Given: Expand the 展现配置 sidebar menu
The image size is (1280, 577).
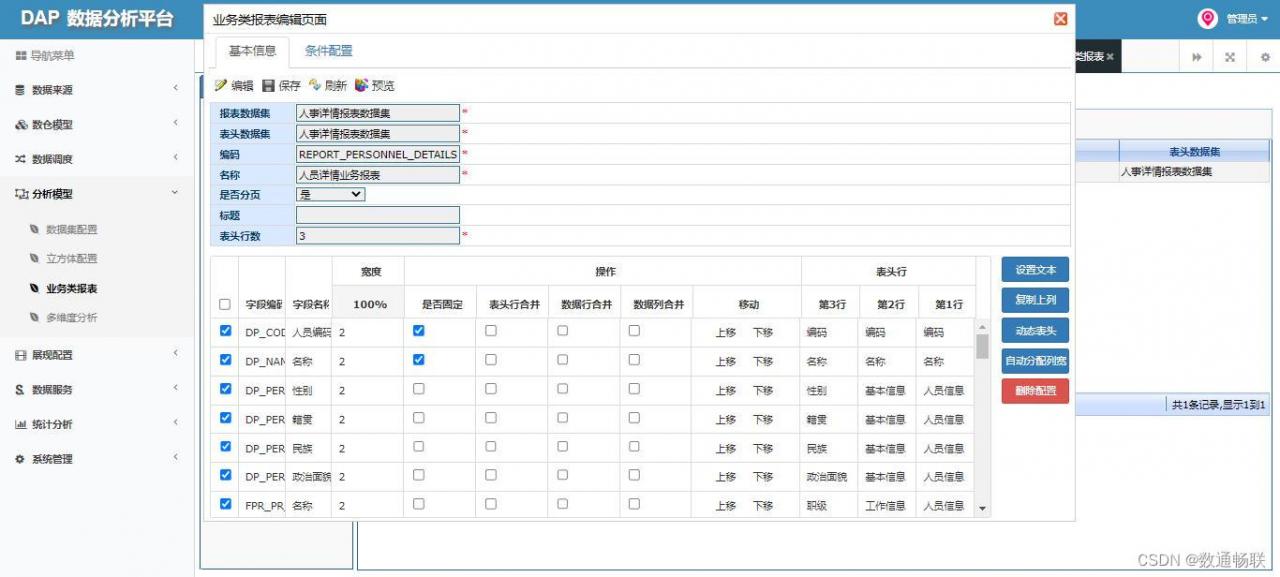Looking at the screenshot, I should (175, 353).
